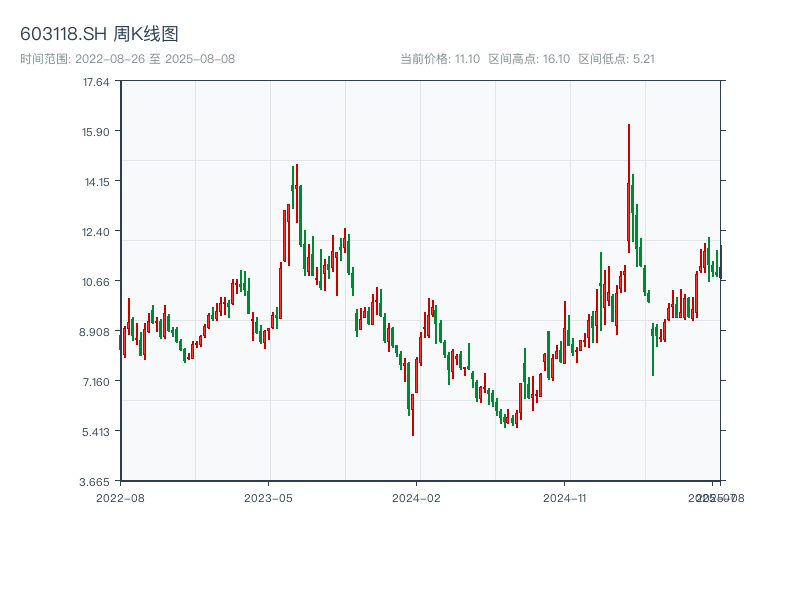Click y-axis label 5.413
The height and width of the screenshot is (600, 800).
click(96, 432)
